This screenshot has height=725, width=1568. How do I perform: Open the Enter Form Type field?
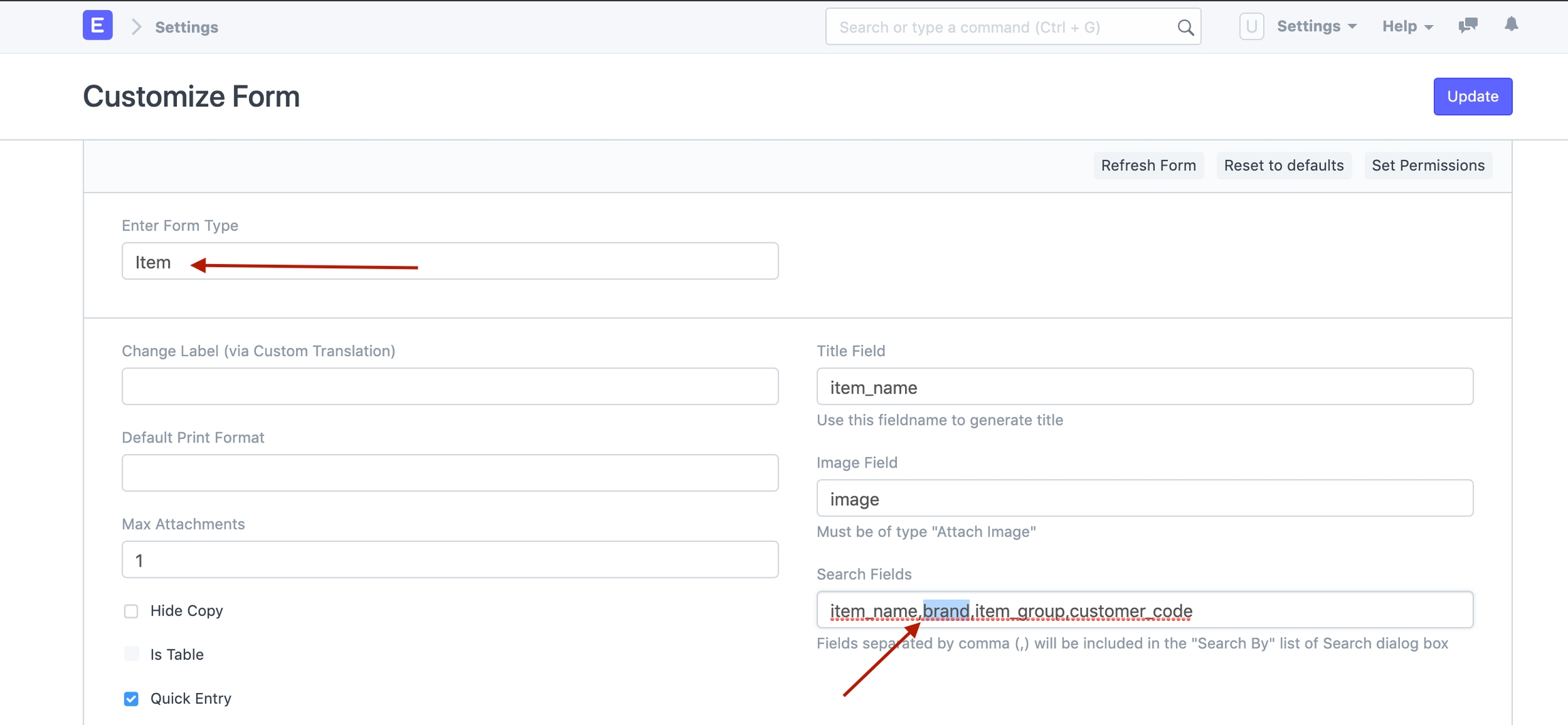(449, 261)
